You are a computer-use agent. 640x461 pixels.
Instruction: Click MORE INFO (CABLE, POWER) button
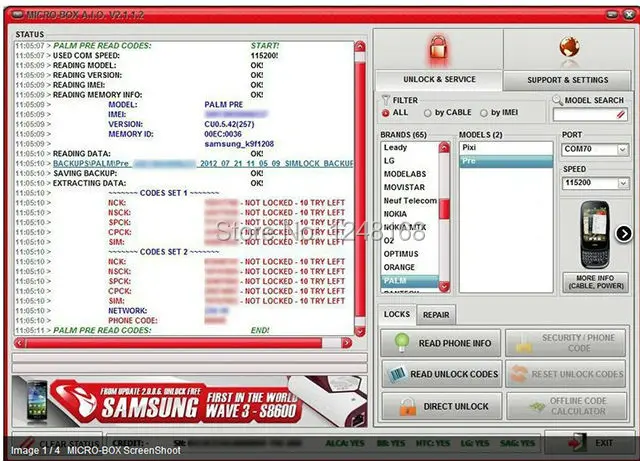pyautogui.click(x=596, y=282)
